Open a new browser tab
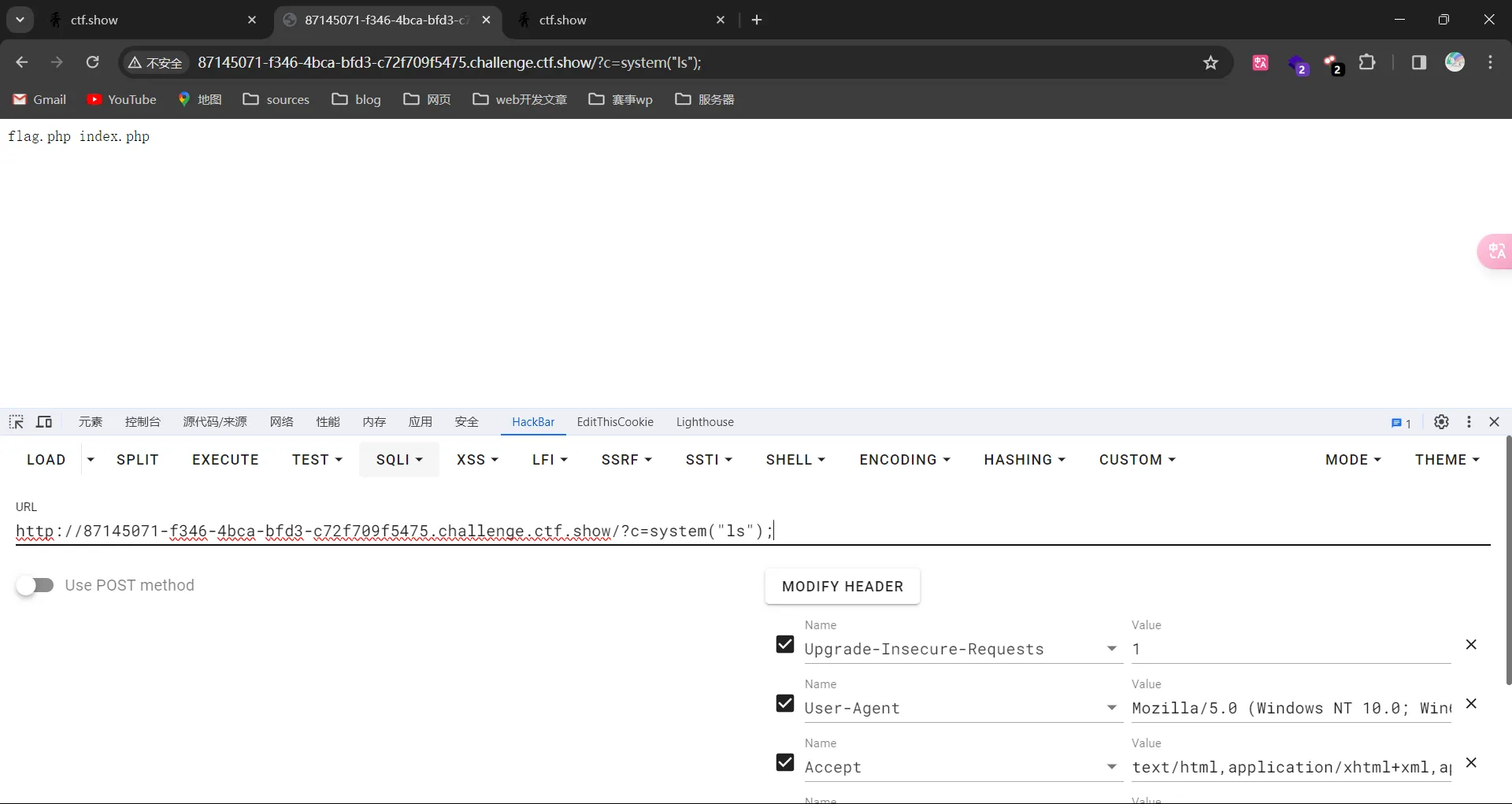 pos(757,20)
